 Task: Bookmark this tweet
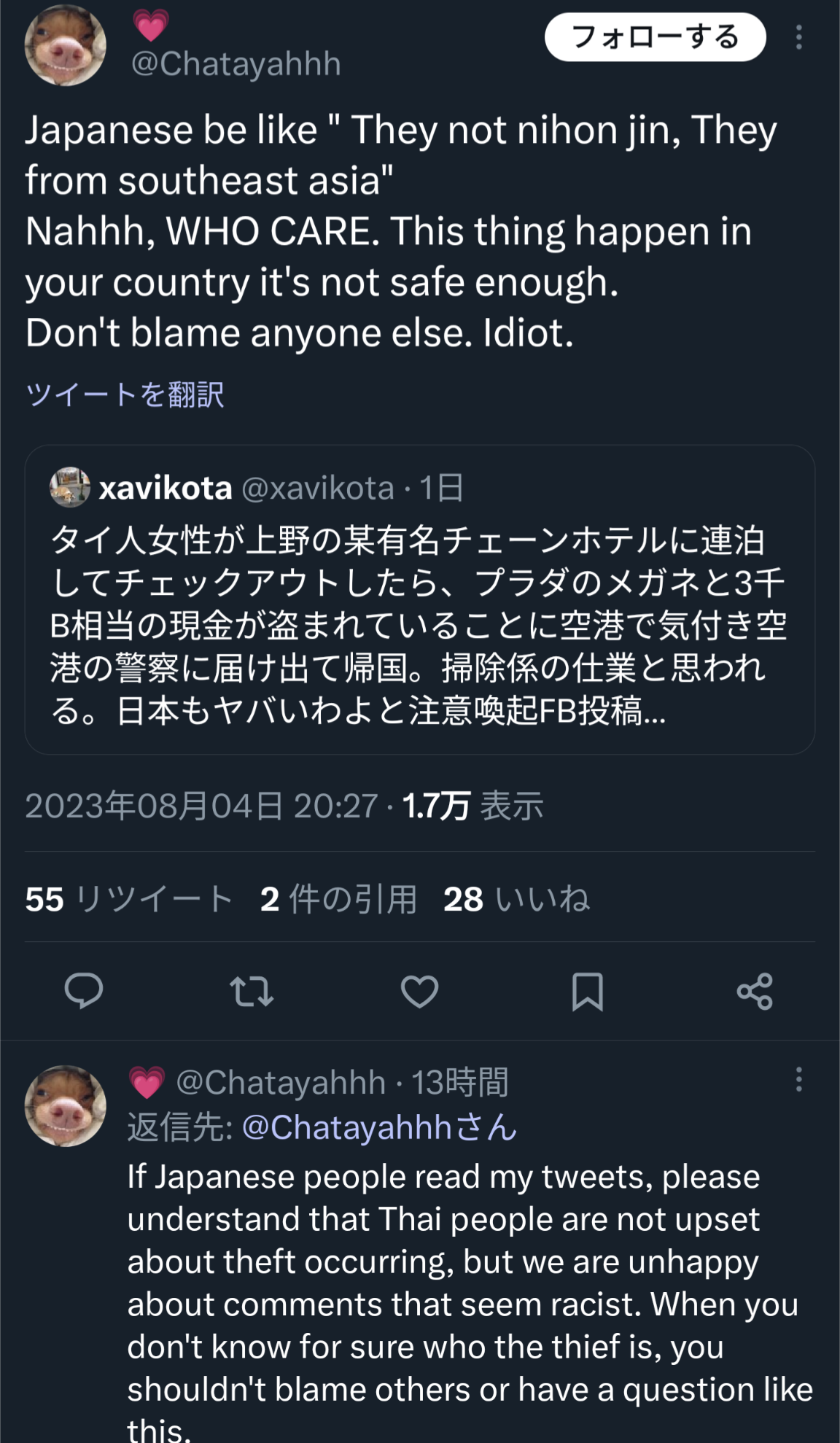click(x=587, y=992)
